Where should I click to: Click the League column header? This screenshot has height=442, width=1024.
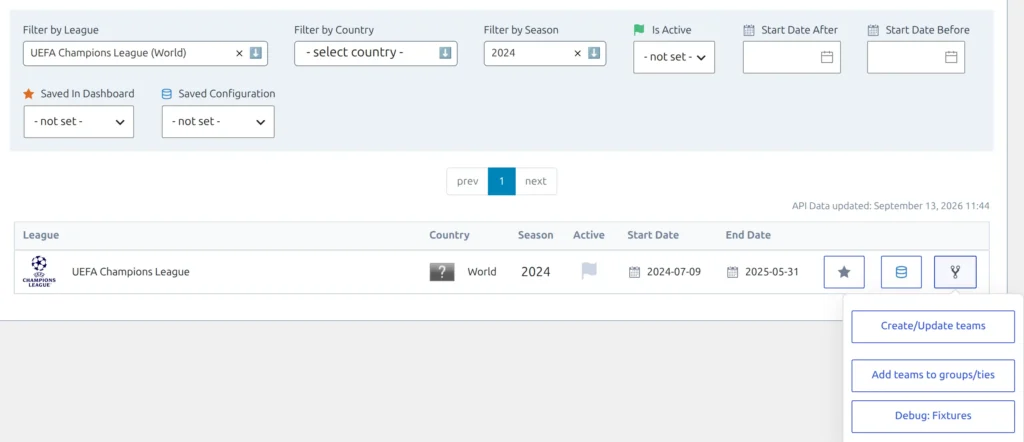click(41, 235)
